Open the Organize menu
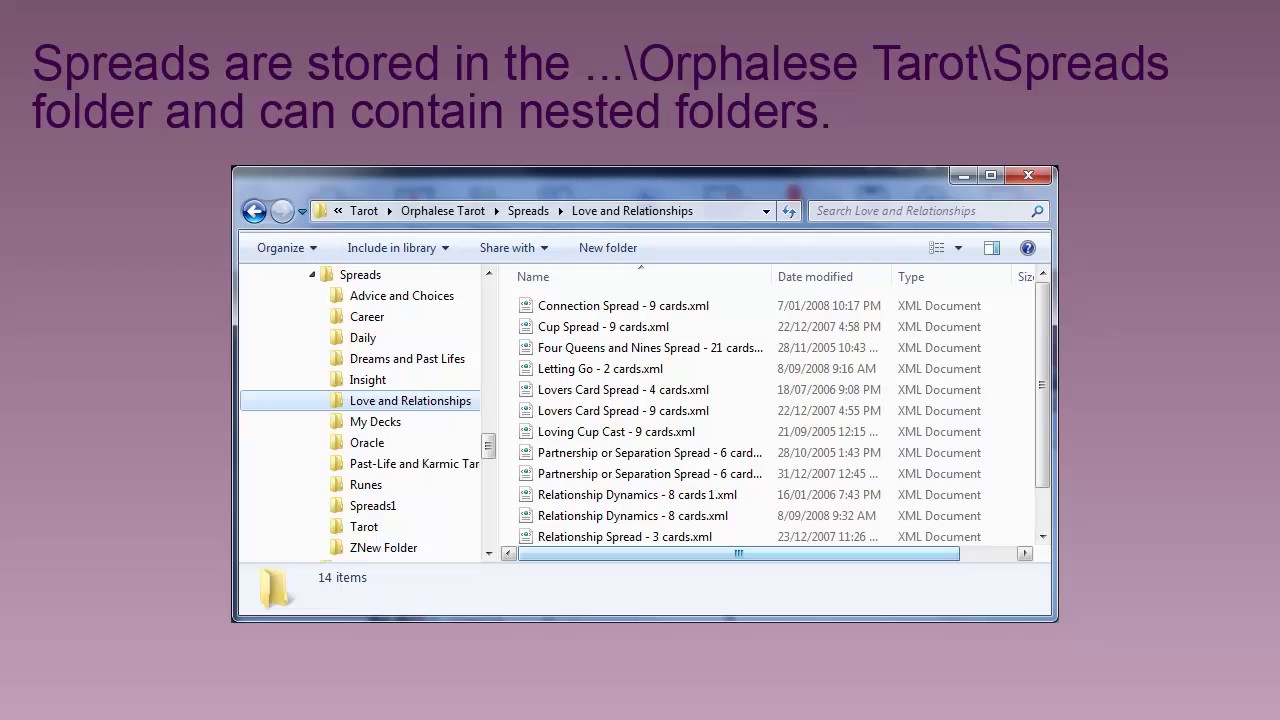This screenshot has width=1280, height=720. tap(287, 248)
